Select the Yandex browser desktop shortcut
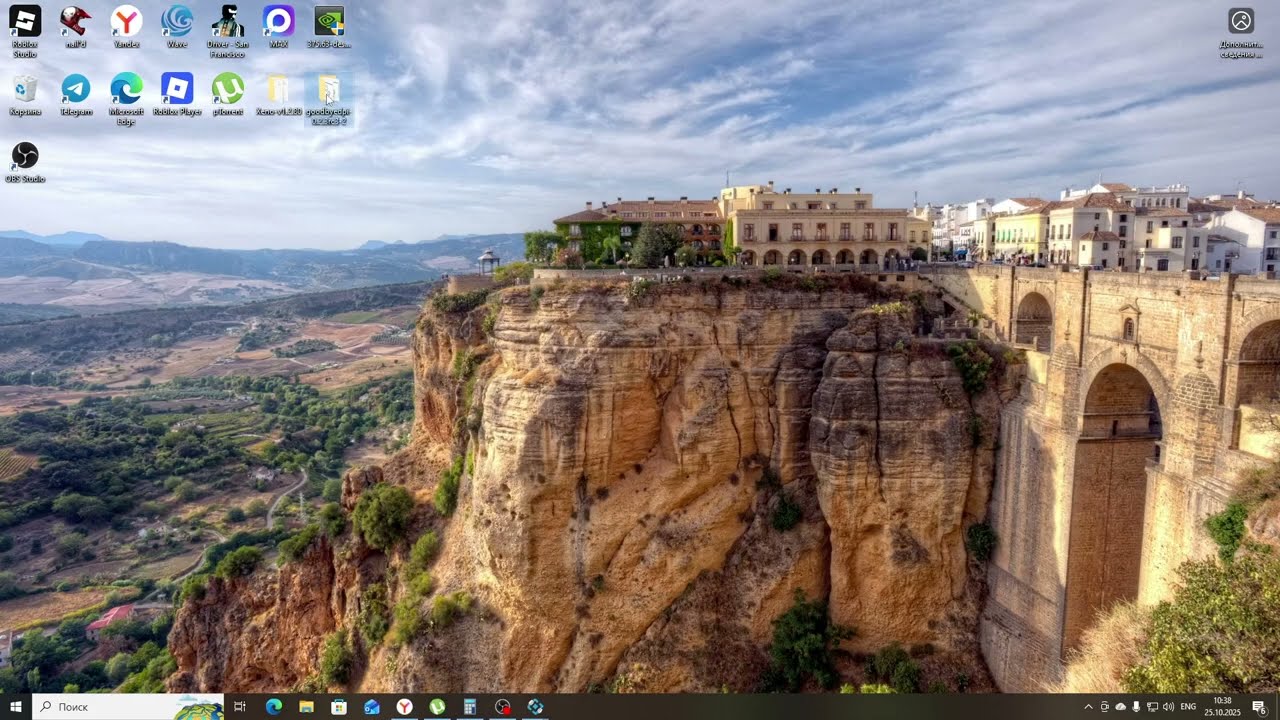 (x=126, y=27)
